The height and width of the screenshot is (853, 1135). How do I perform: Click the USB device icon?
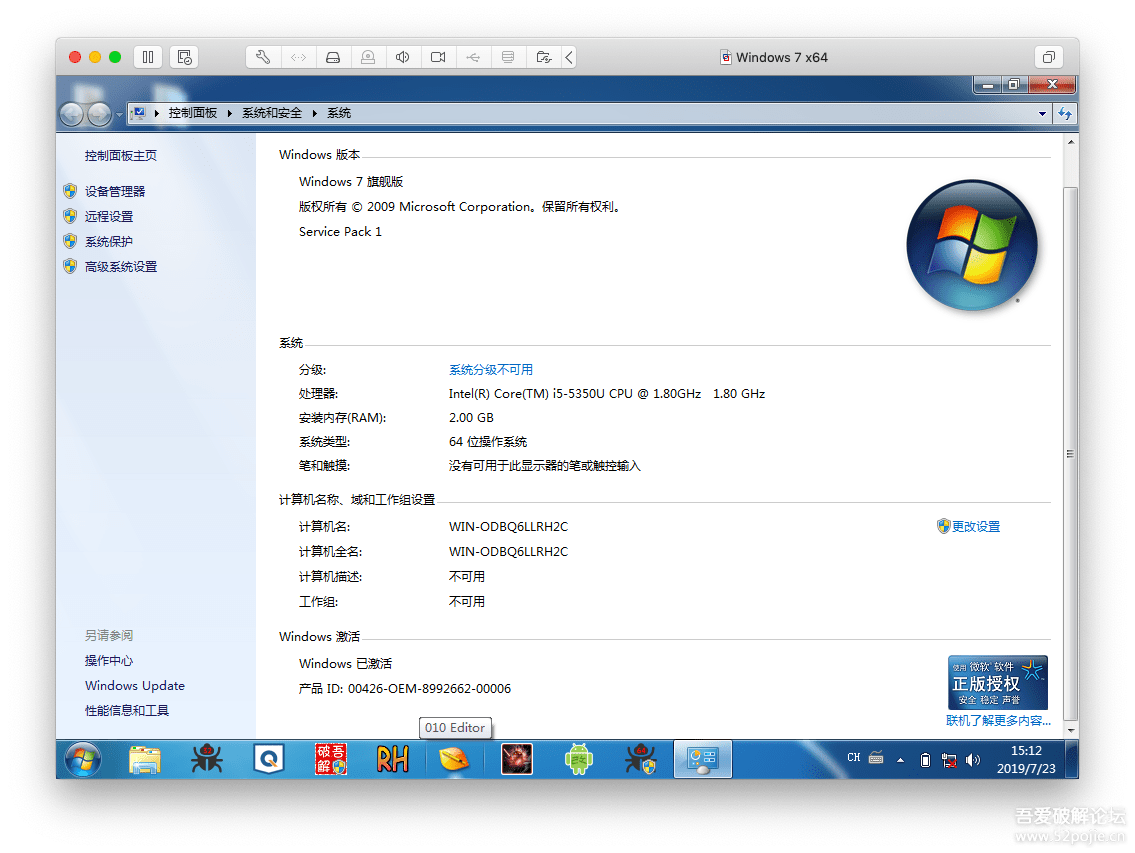click(473, 57)
